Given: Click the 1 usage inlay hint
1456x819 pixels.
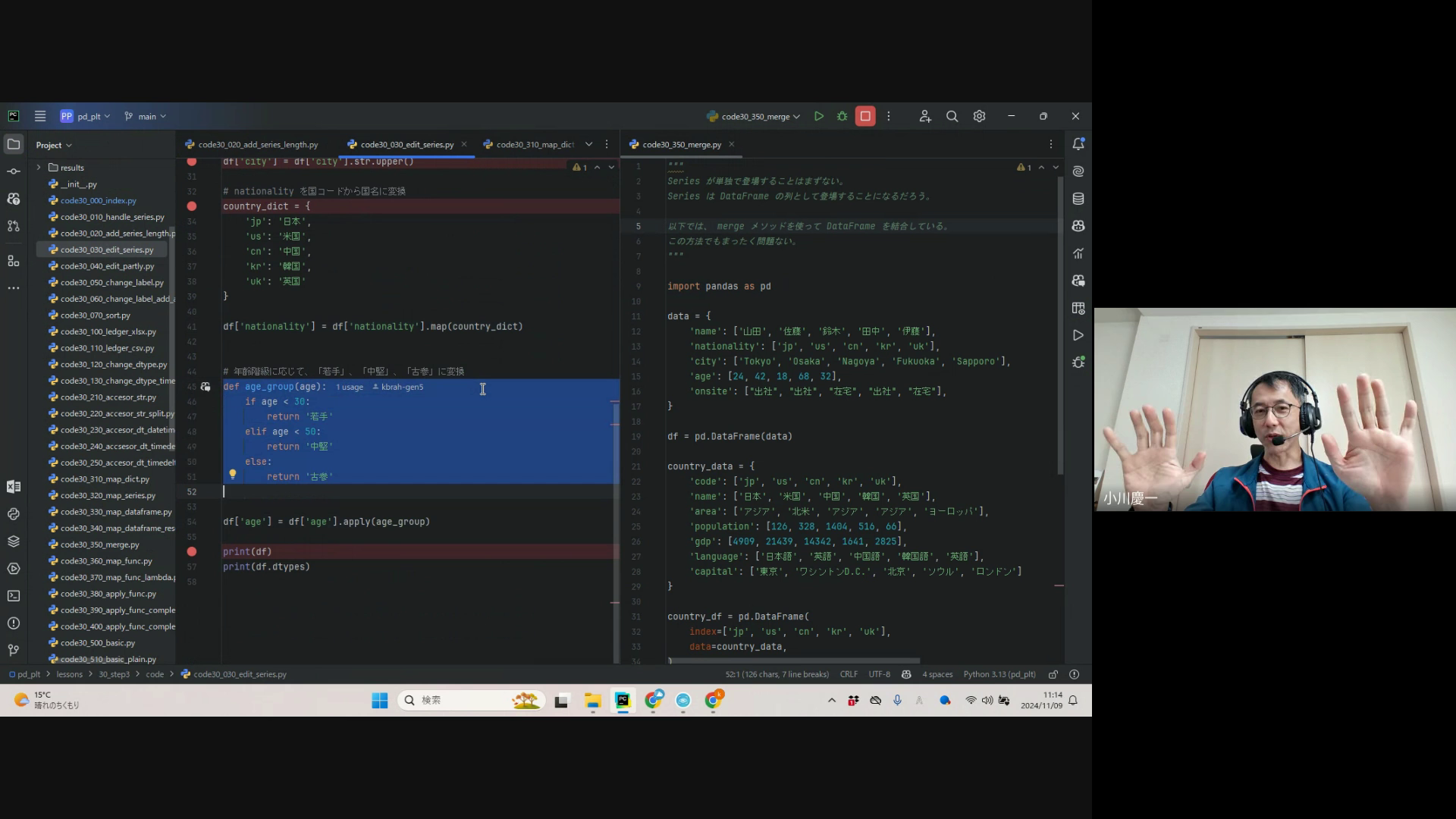Looking at the screenshot, I should [350, 387].
